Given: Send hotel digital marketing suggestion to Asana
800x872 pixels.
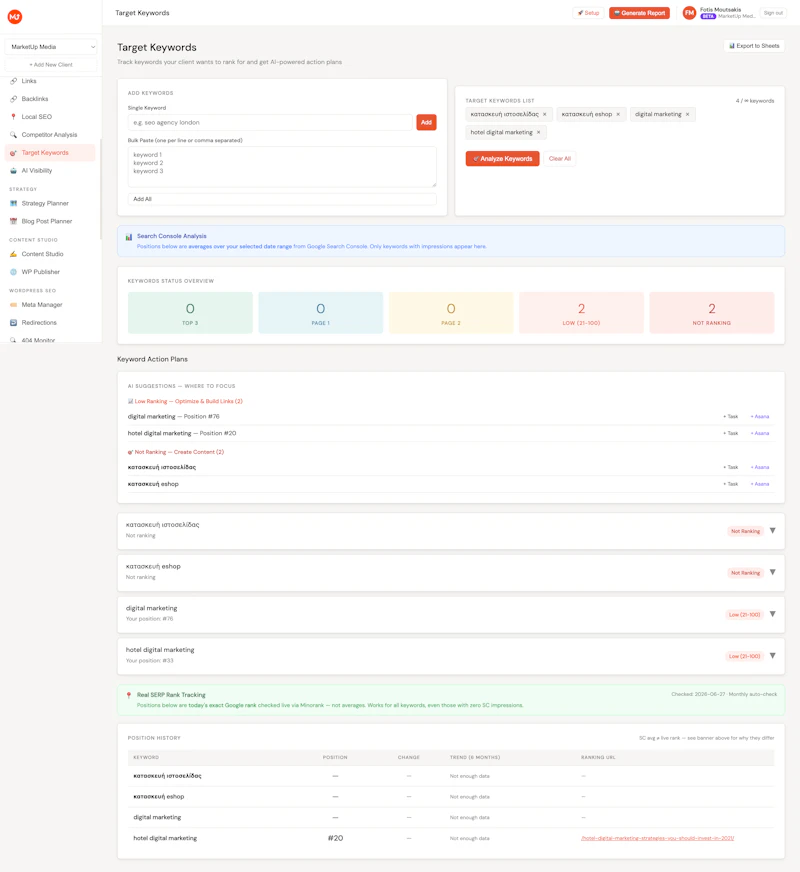Looking at the screenshot, I should click(x=760, y=433).
